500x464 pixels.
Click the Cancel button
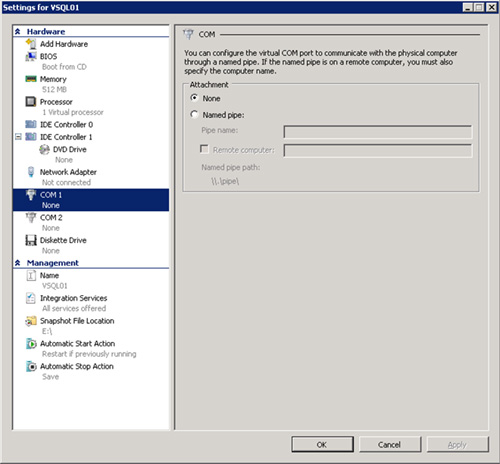[390, 445]
